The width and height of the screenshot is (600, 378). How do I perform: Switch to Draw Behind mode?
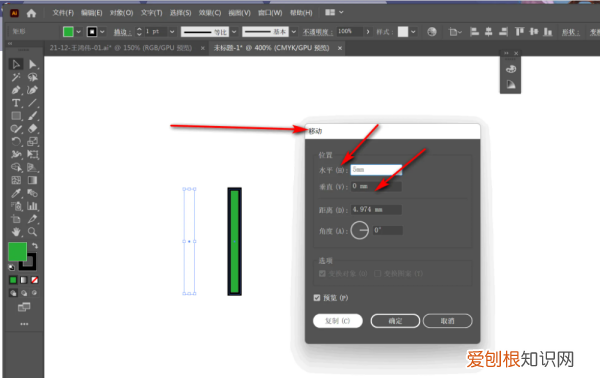click(x=24, y=293)
